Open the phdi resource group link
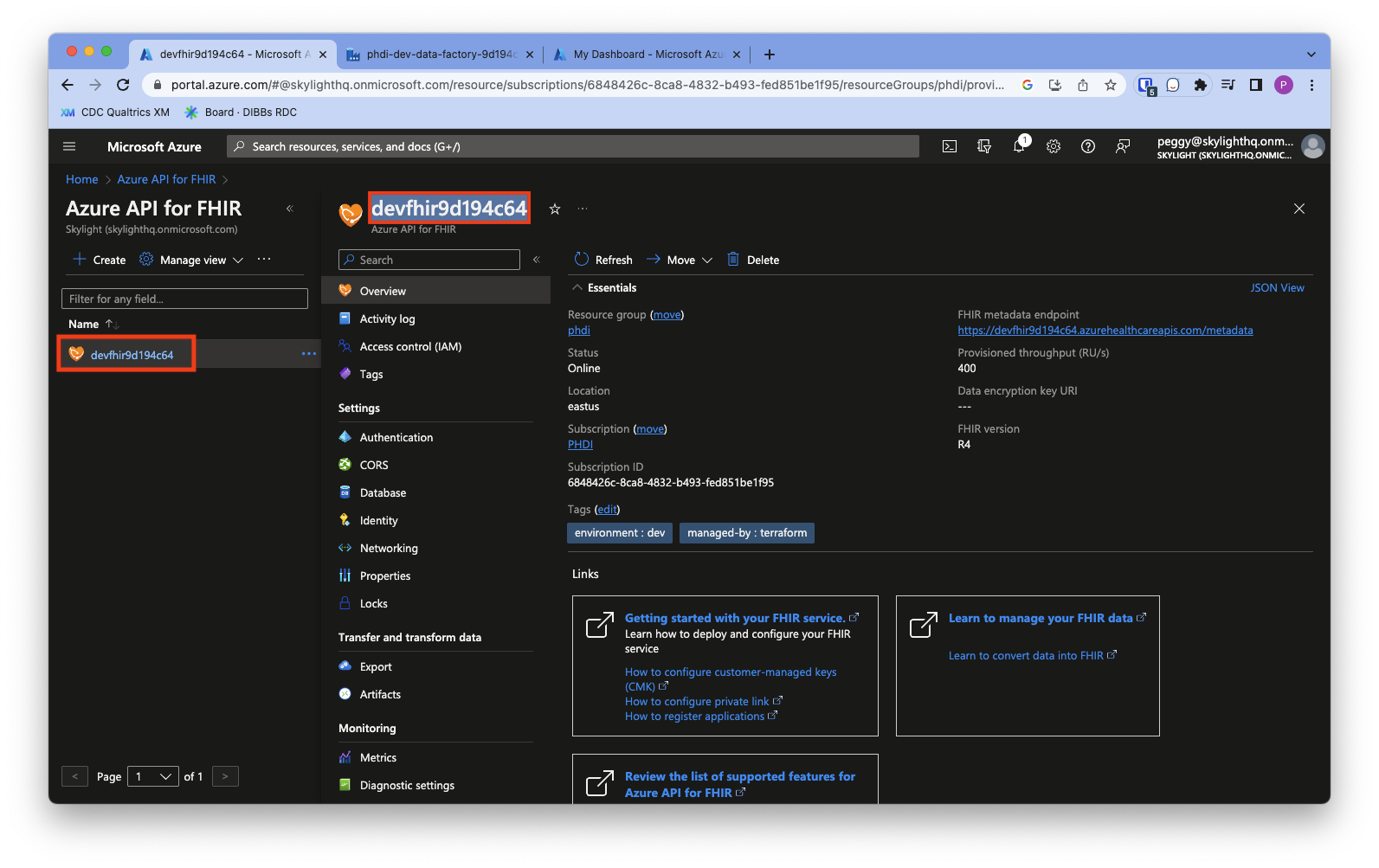Screen dimensions: 1379x868 click(579, 331)
